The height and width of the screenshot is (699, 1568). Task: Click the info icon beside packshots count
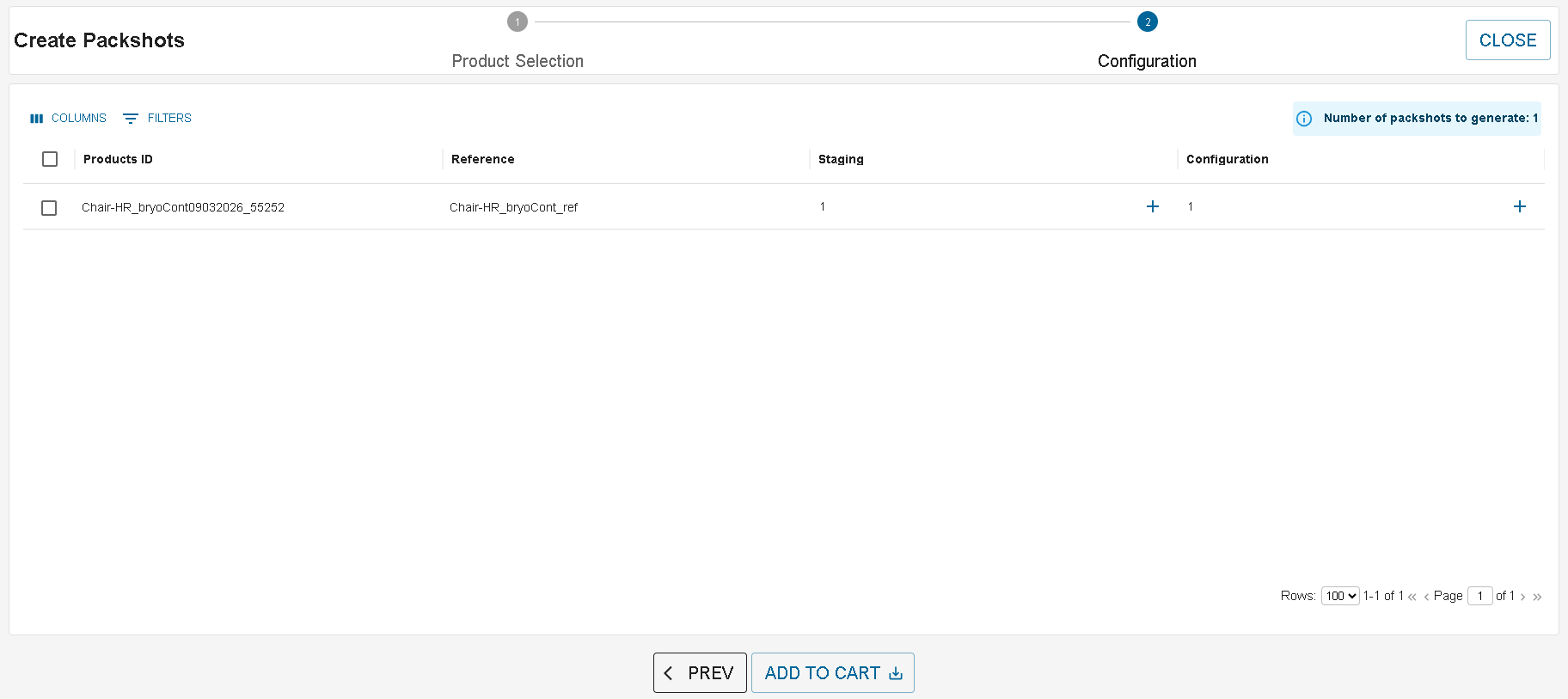tap(1303, 119)
